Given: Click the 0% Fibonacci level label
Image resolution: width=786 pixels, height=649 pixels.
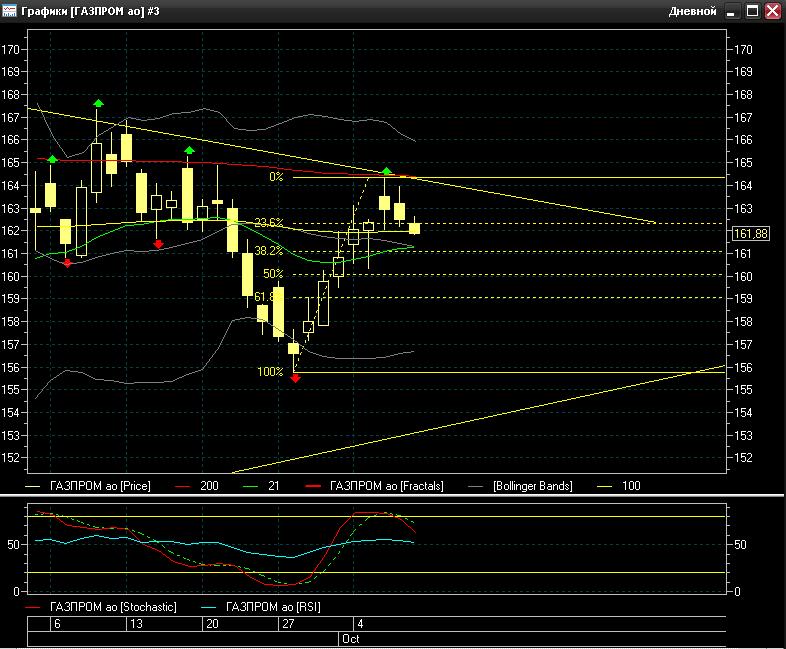Looking at the screenshot, I should click(276, 177).
